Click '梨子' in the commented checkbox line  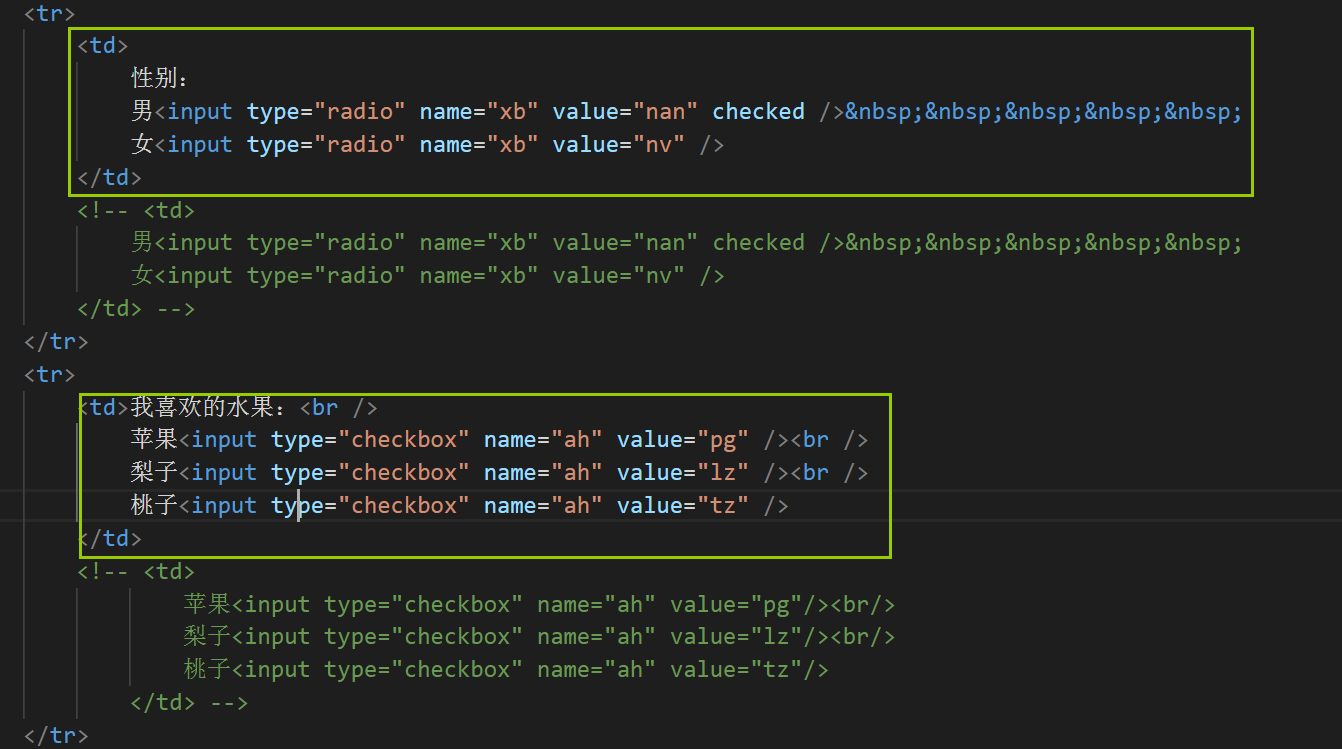click(207, 636)
